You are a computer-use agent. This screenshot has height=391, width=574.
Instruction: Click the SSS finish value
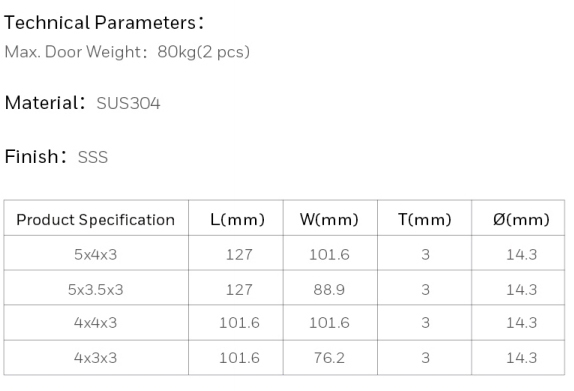click(93, 157)
